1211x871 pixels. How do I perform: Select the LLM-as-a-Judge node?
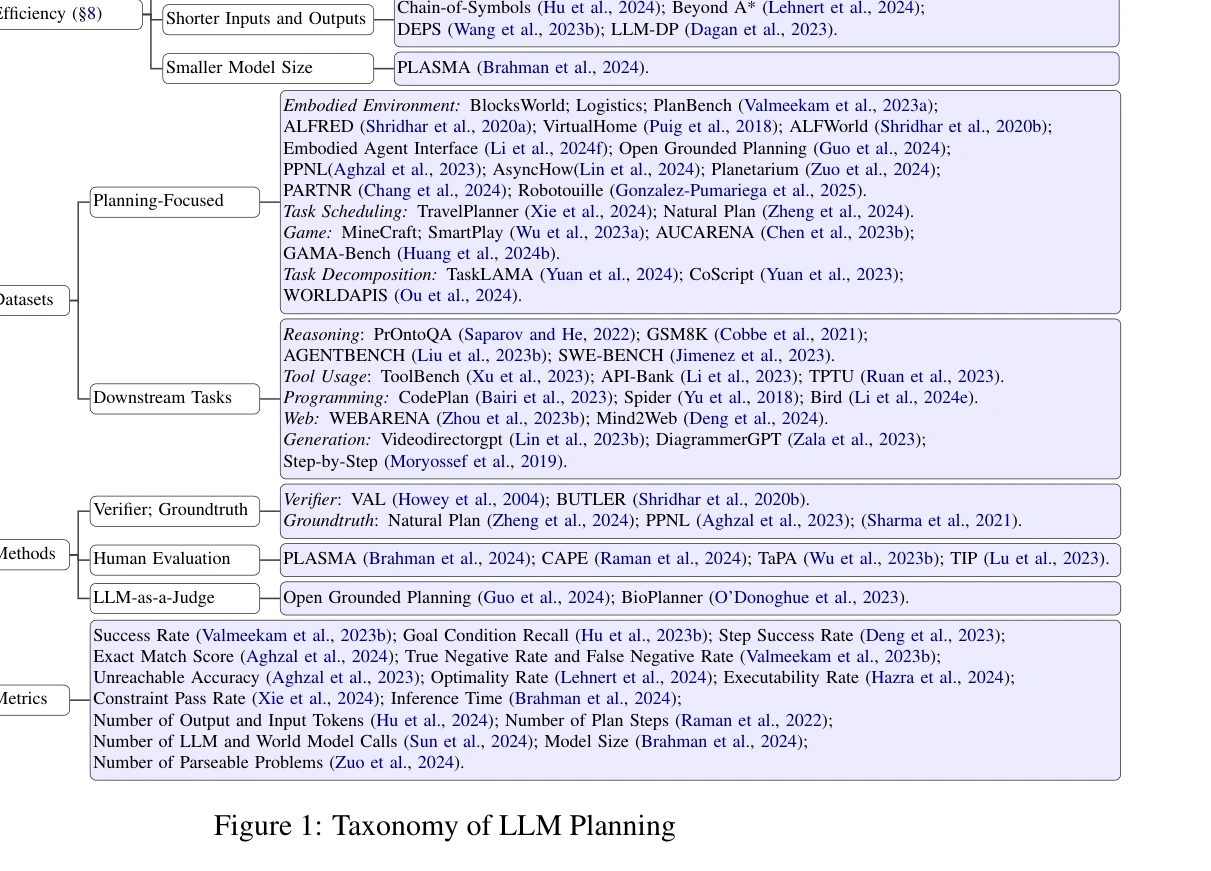175,598
